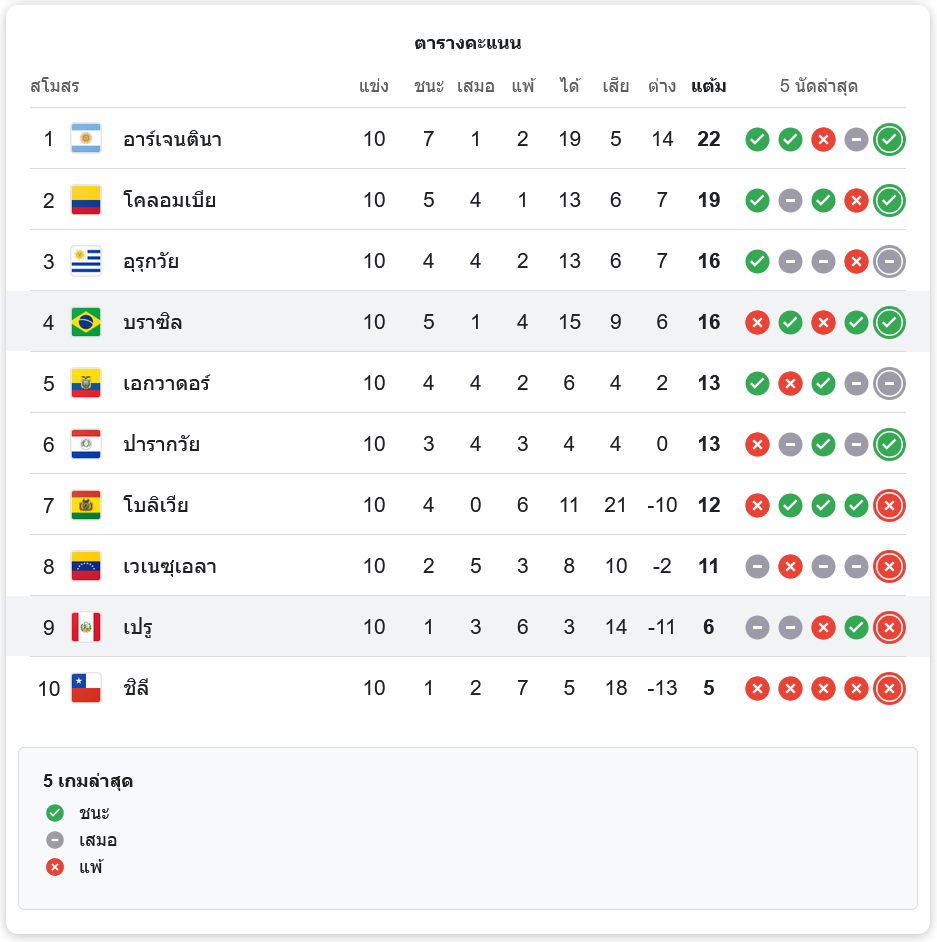Click the 5 นัดล่าสุด column header
The height and width of the screenshot is (942, 937).
pos(819,86)
